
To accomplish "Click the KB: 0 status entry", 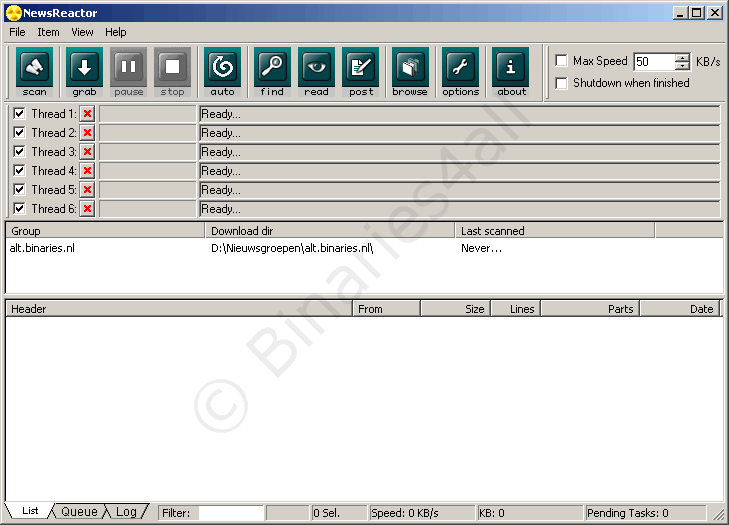I will click(530, 513).
